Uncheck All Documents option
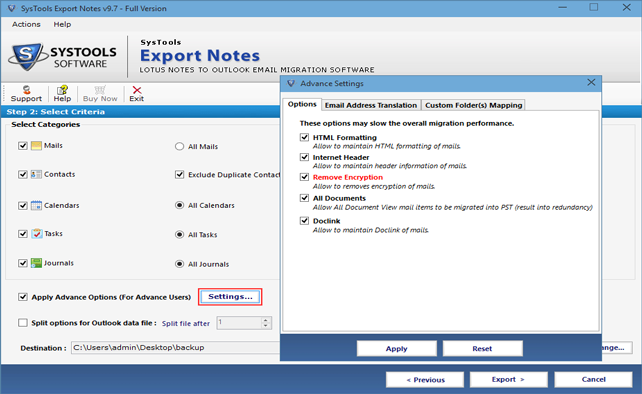Viewport: 642px width, 394px height. (x=304, y=198)
